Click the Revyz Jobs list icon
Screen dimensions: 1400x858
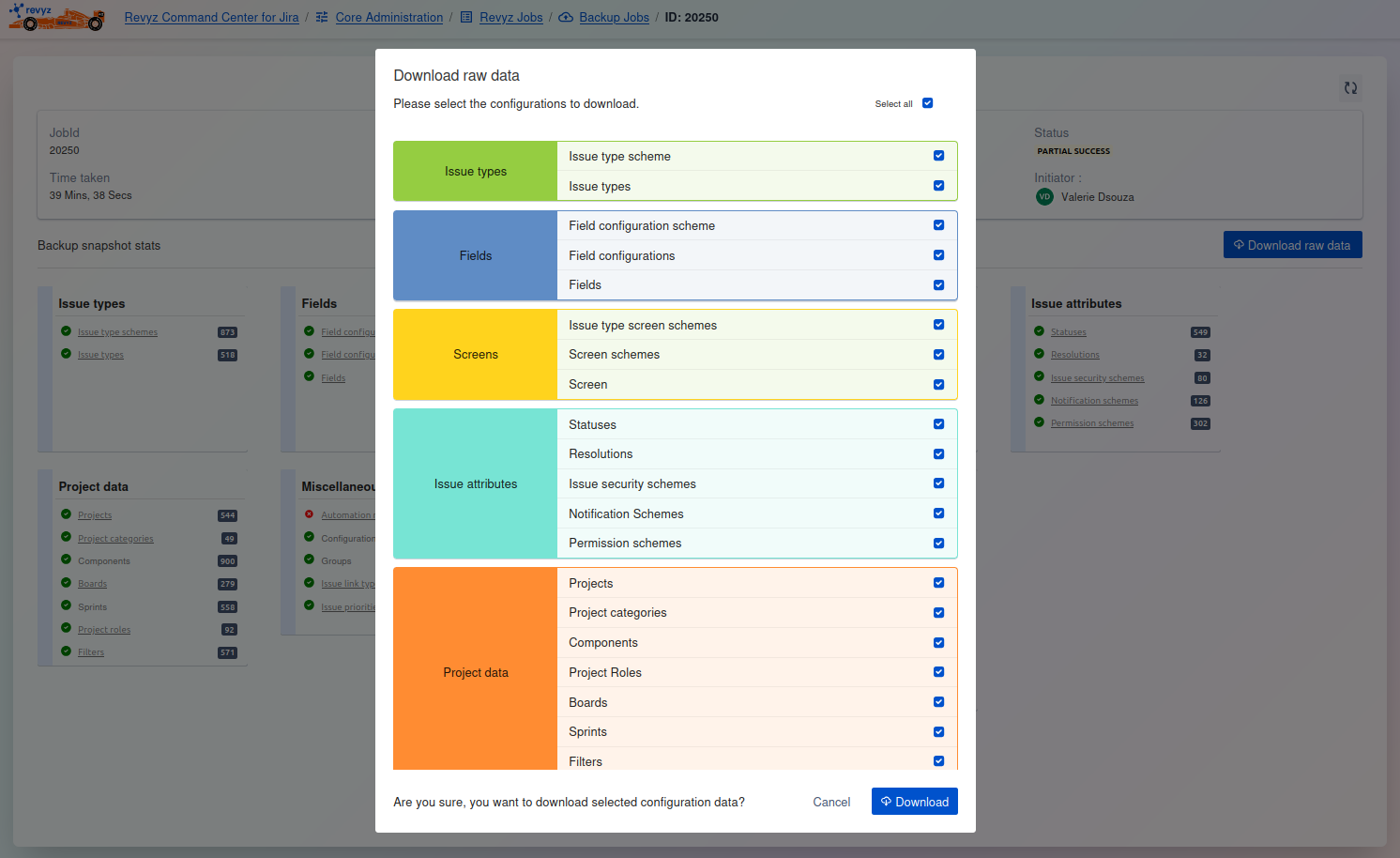466,18
